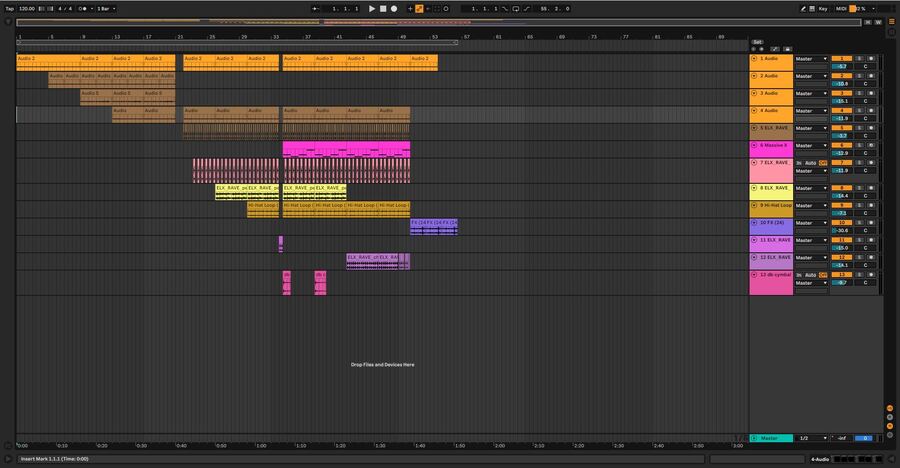Click the Session Record circle icon

pos(446,9)
